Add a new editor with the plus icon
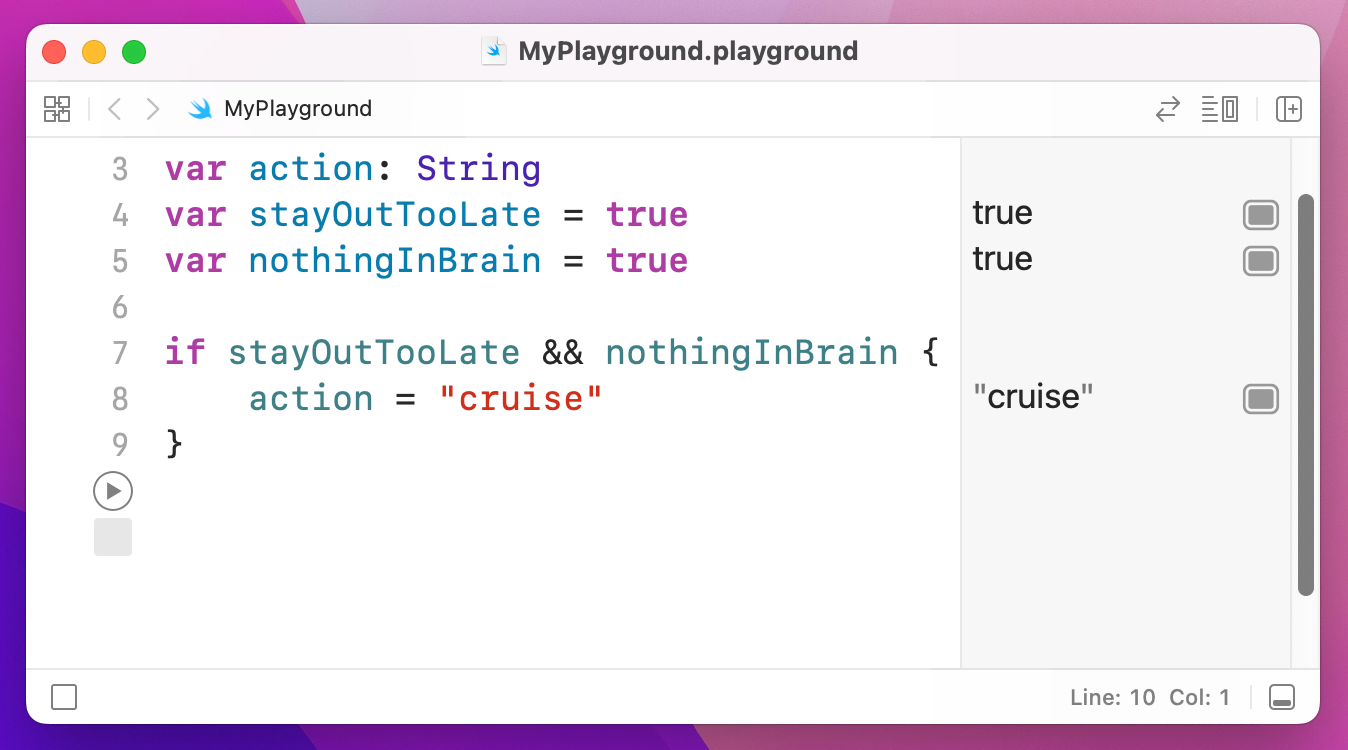 (x=1289, y=109)
